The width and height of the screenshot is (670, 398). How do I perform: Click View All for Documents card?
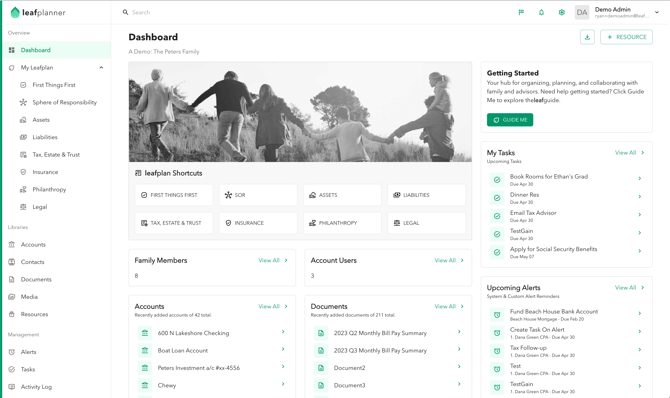point(449,307)
